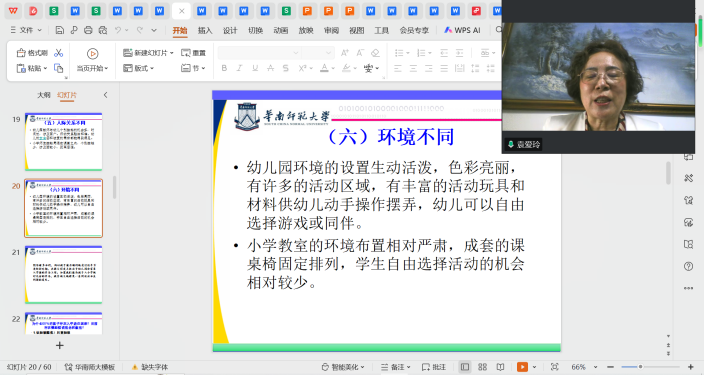Click the WPS AI button
This screenshot has height=375, width=704.
462,30
